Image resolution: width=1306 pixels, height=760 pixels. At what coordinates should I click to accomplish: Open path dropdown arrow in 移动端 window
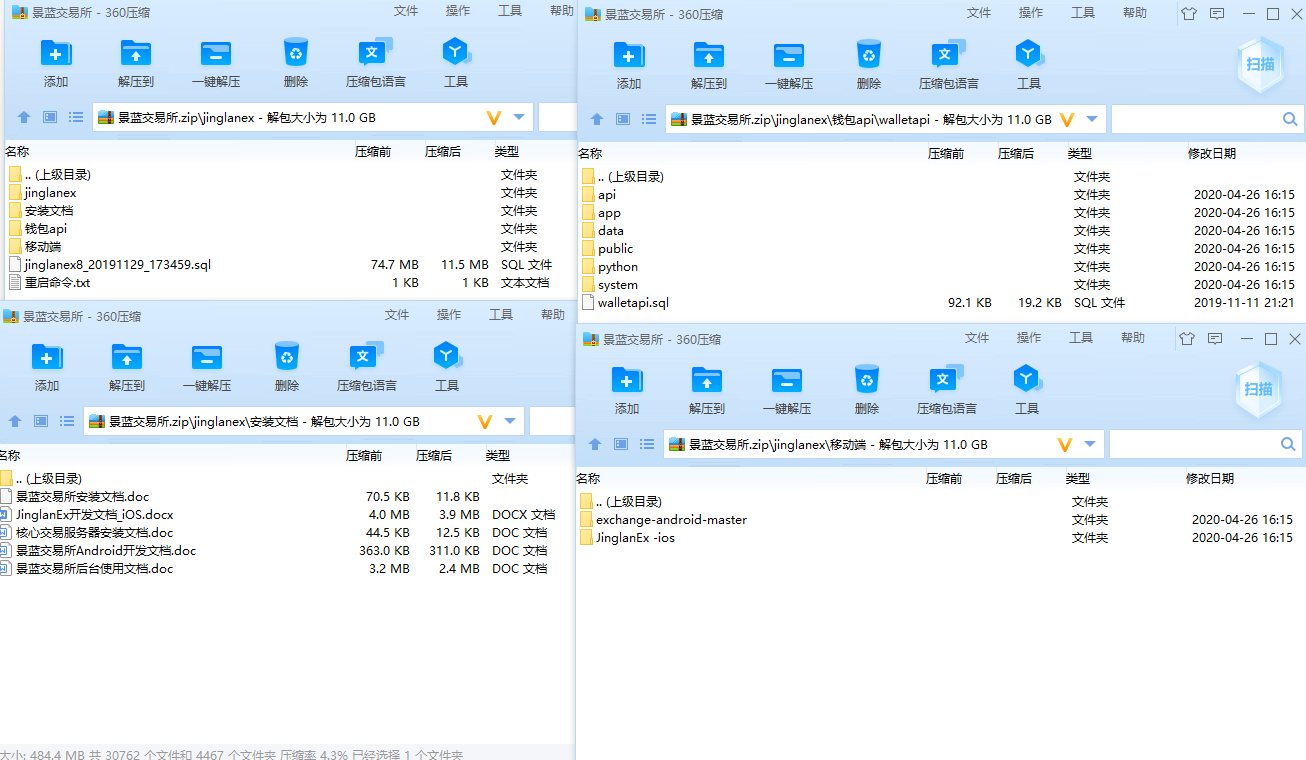pos(1090,444)
